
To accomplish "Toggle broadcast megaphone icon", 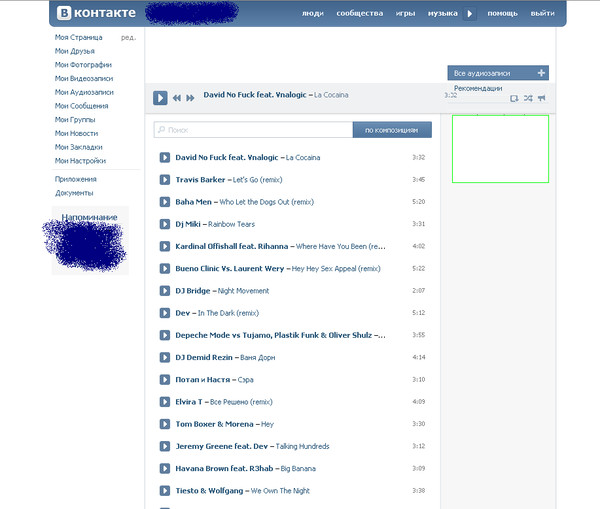I will point(541,98).
